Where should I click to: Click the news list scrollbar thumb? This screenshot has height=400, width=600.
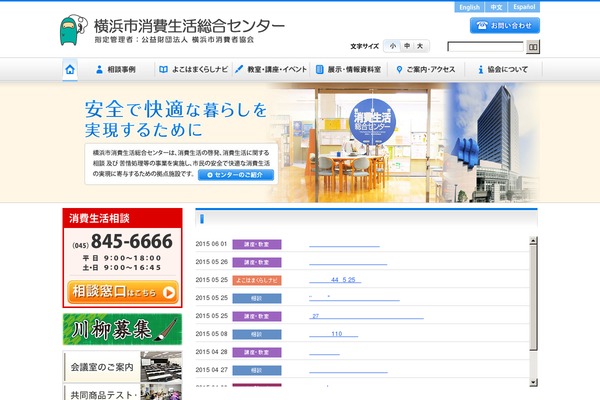click(x=533, y=297)
